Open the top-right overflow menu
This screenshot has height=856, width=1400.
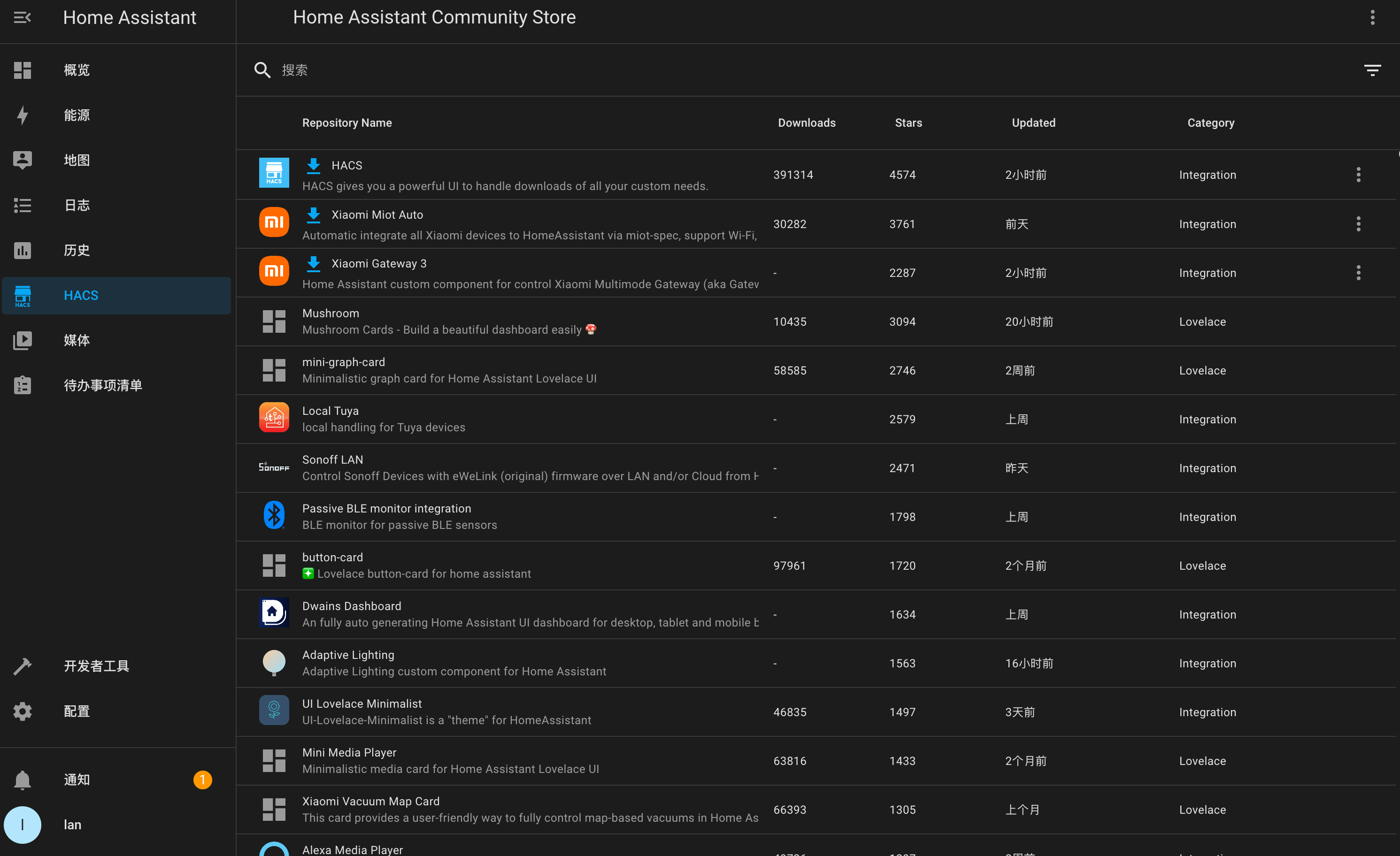tap(1372, 18)
